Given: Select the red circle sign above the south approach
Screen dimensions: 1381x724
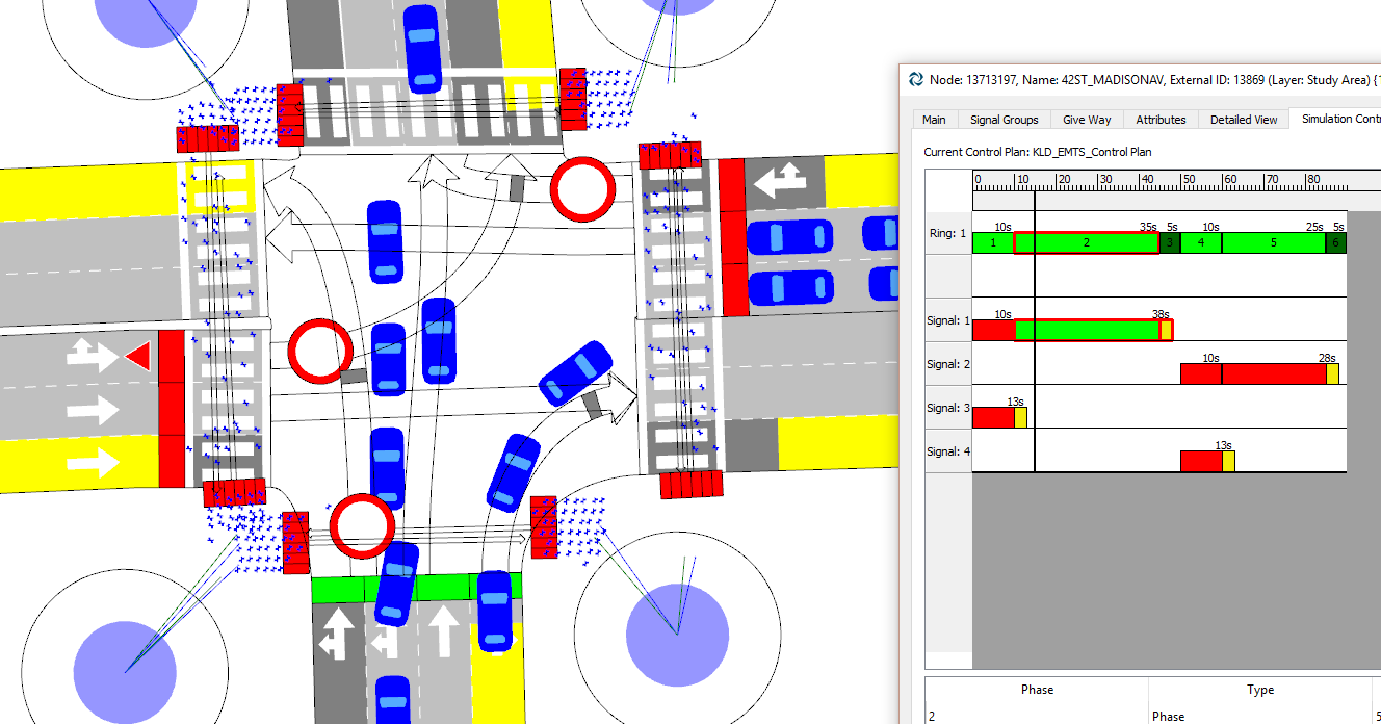Looking at the screenshot, I should point(362,525).
